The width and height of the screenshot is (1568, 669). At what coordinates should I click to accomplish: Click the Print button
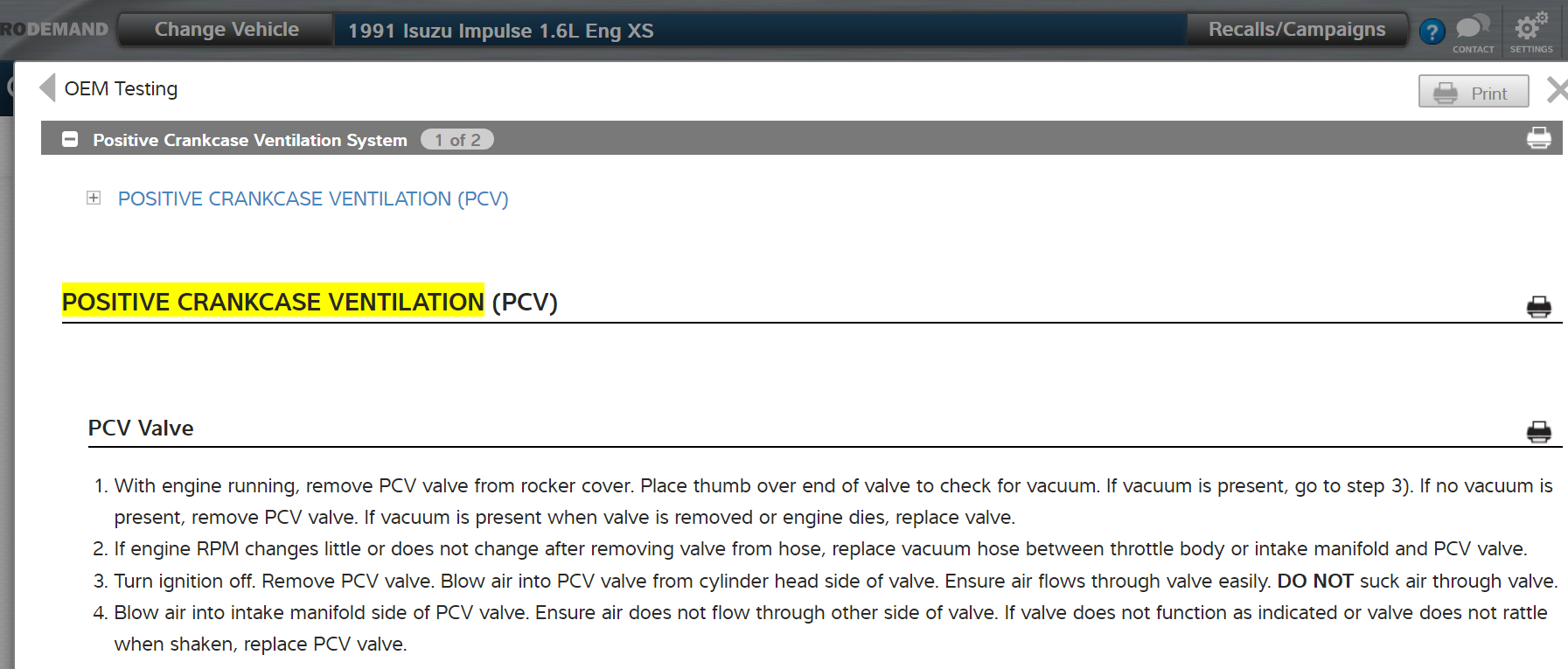[x=1473, y=92]
